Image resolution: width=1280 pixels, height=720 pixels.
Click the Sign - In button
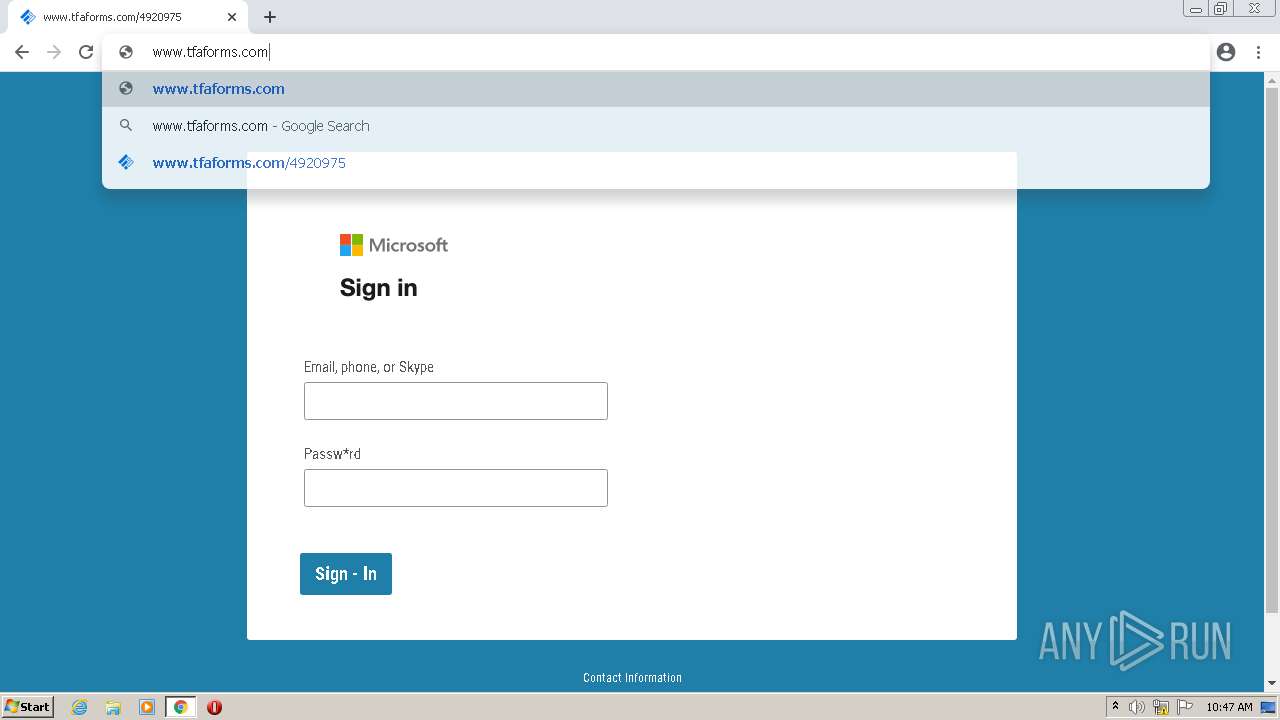346,574
